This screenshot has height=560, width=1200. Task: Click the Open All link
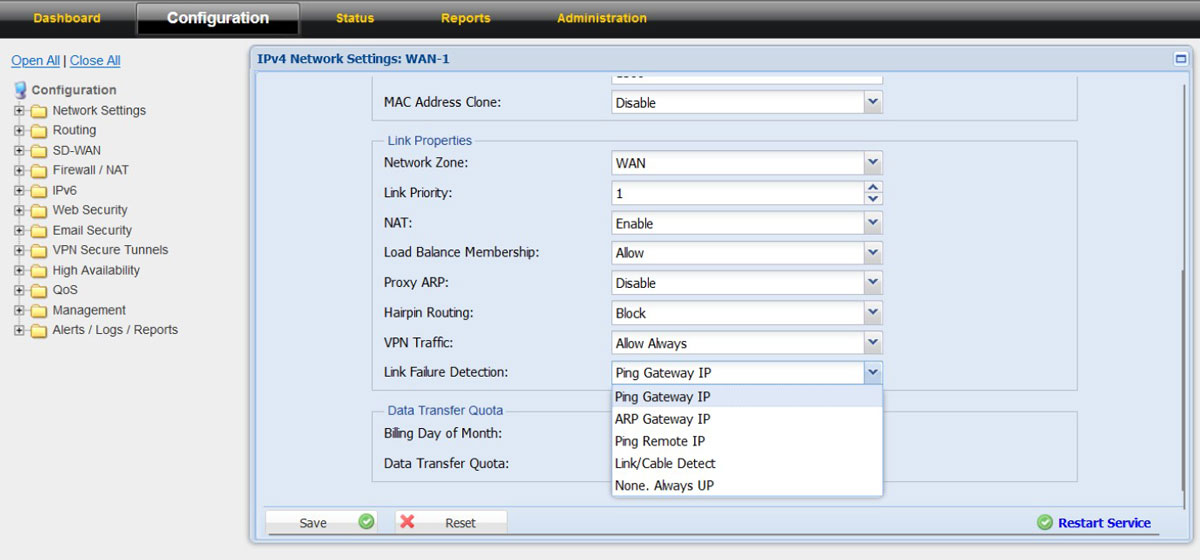(35, 61)
